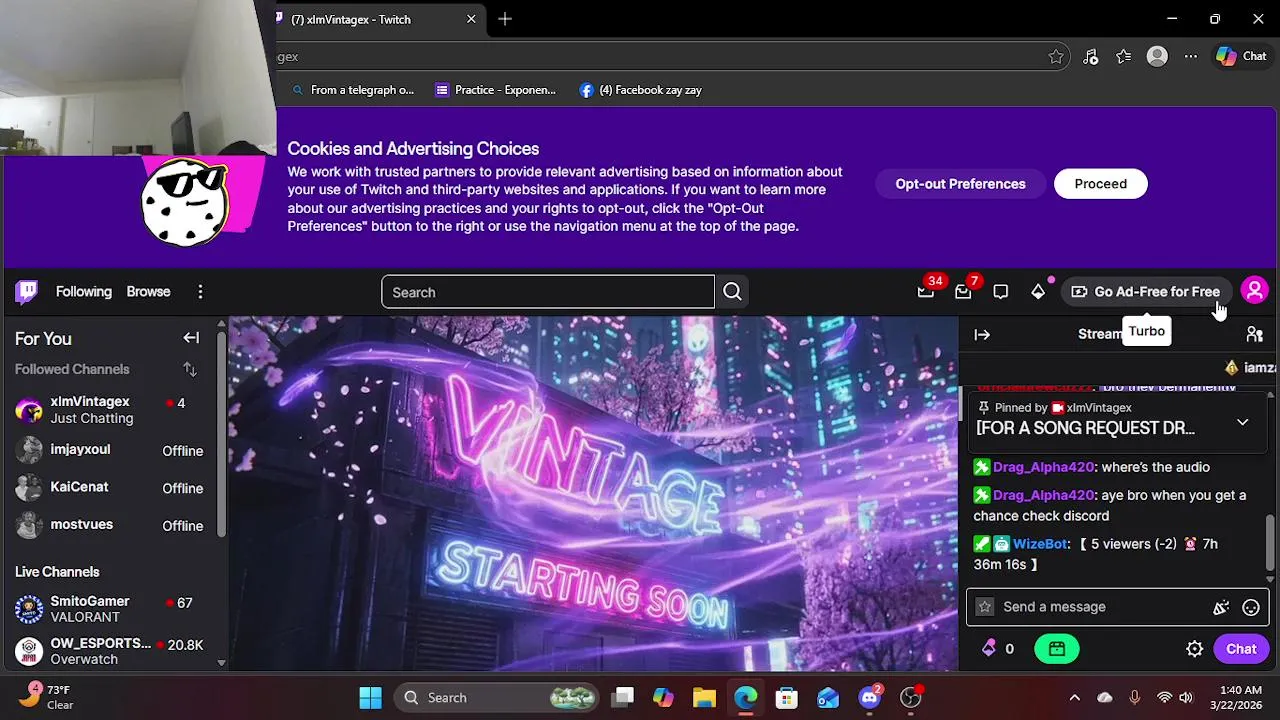Click the Twitch Search input field
The image size is (1280, 720).
[x=548, y=292]
